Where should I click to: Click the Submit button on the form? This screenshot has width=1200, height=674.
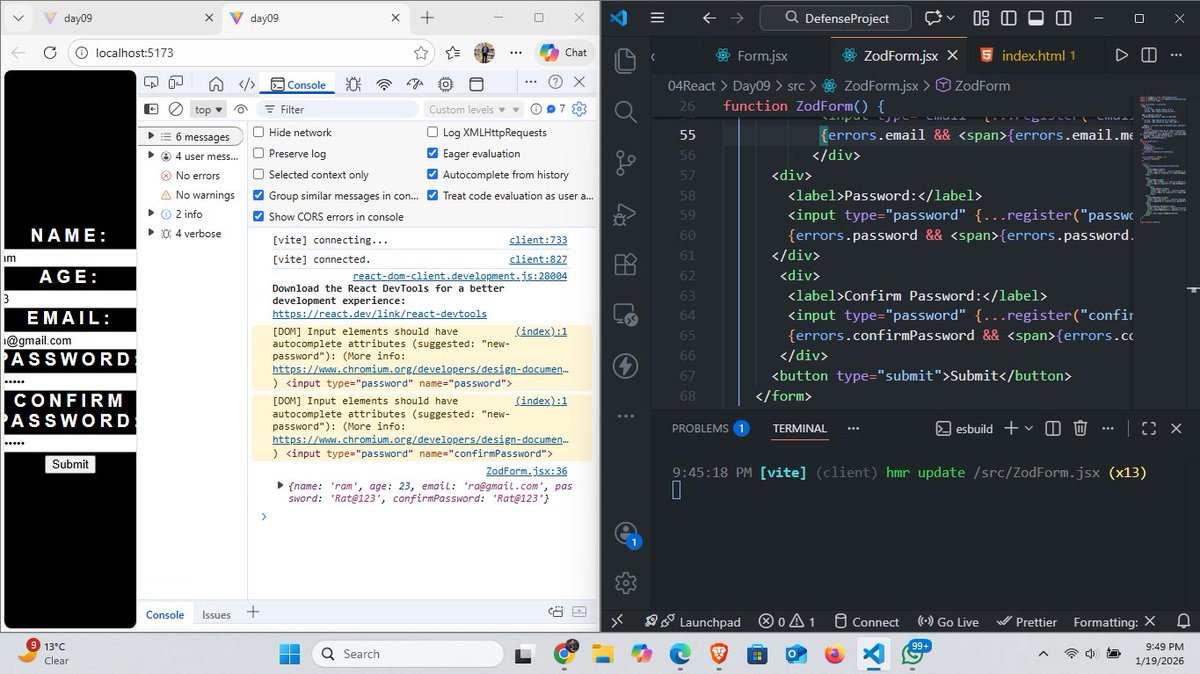[70, 464]
